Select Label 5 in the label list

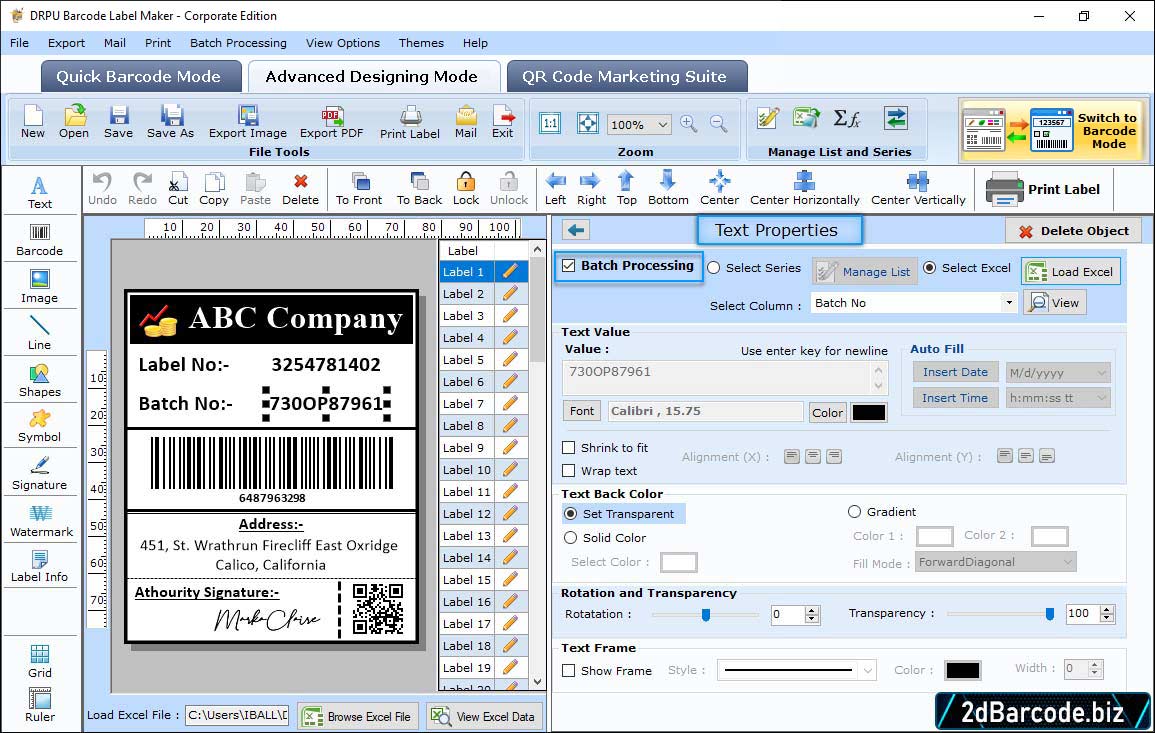(465, 360)
